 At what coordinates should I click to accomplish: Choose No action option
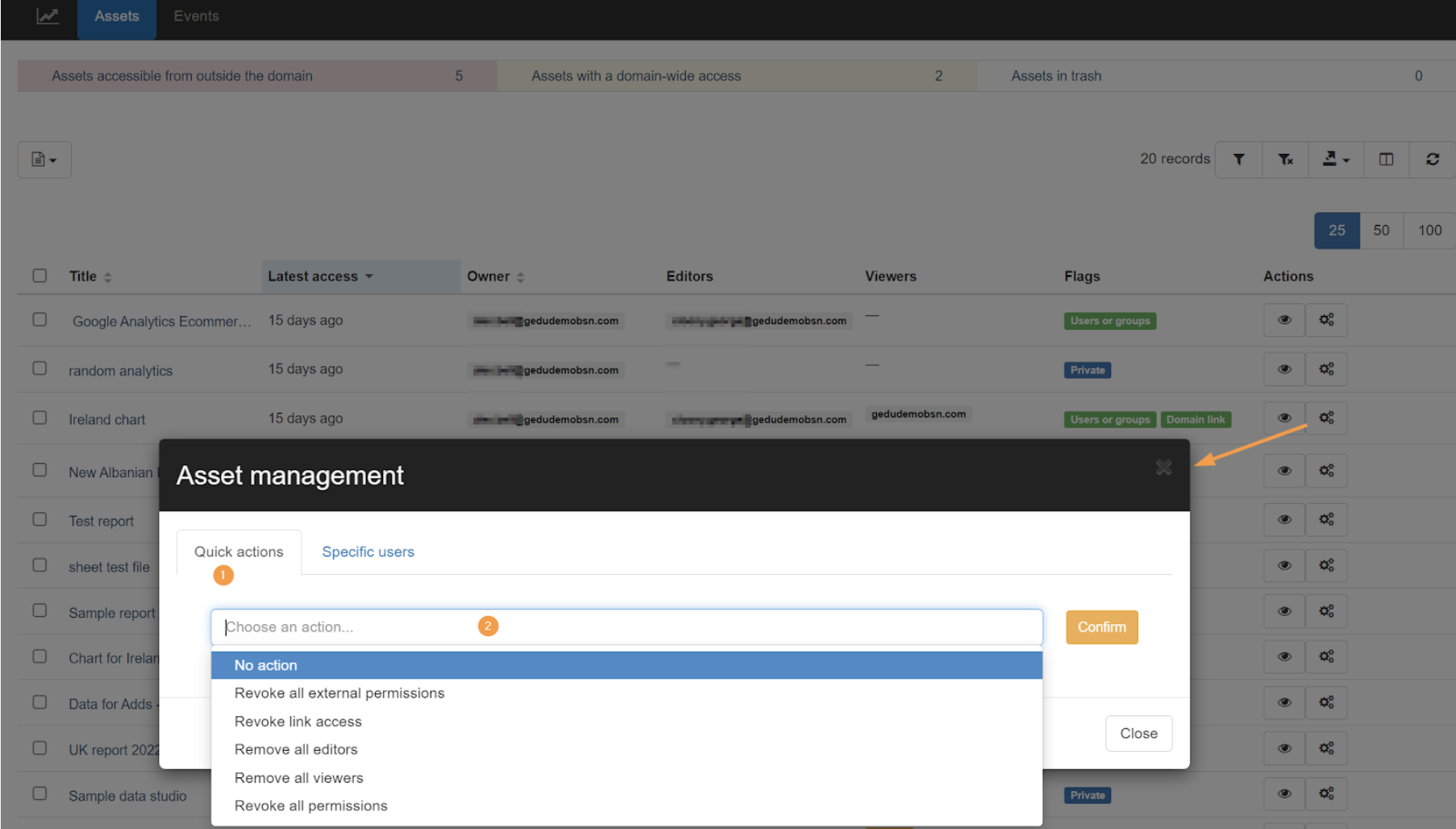[626, 665]
